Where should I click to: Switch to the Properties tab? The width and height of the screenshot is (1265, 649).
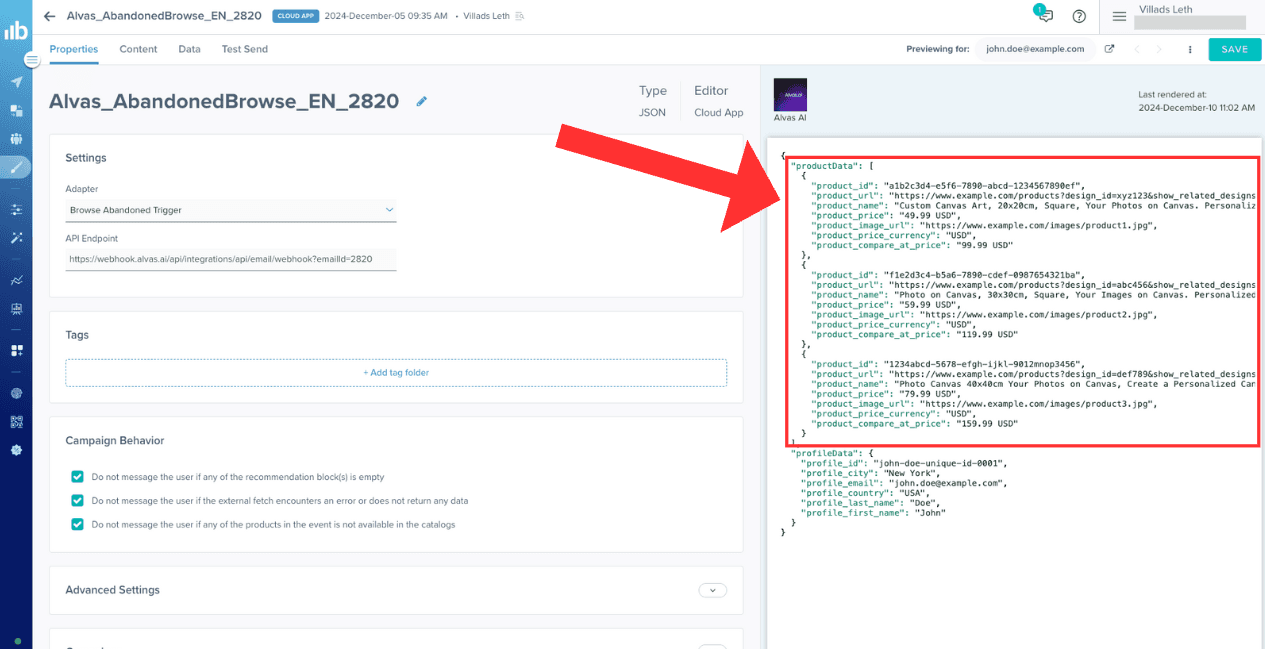[x=74, y=49]
